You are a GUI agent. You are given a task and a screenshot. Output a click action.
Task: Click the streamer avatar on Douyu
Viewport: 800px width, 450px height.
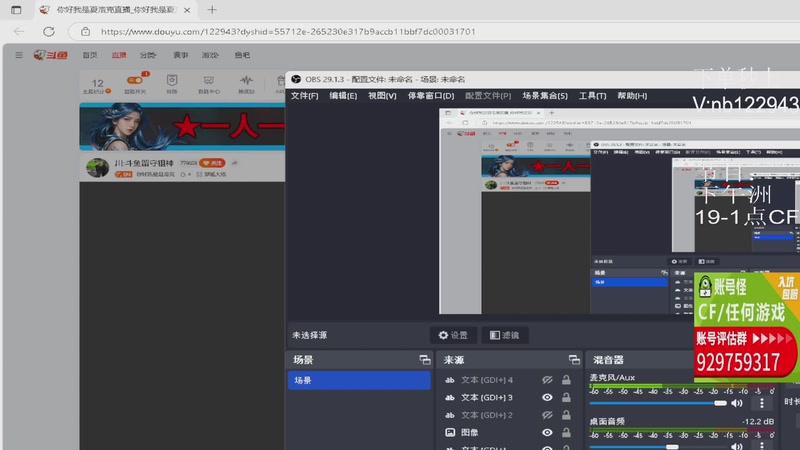tap(97, 168)
